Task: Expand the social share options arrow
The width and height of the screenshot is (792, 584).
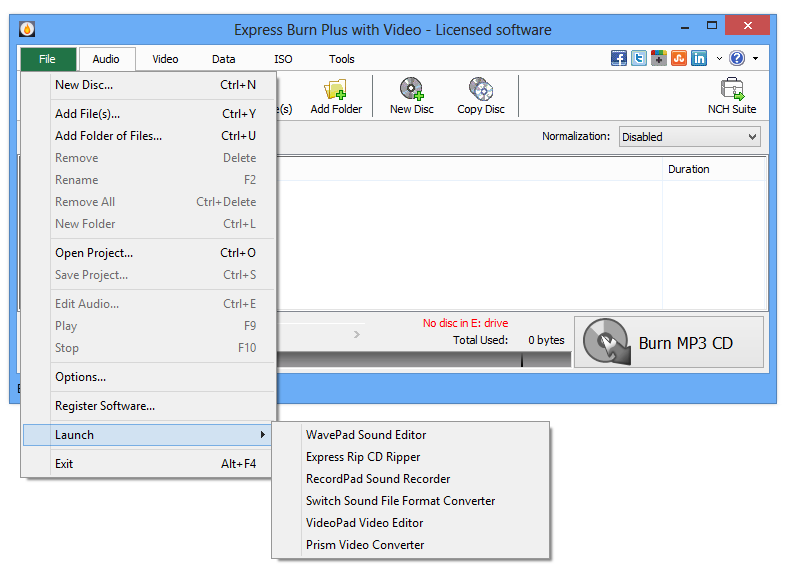Action: (x=719, y=59)
